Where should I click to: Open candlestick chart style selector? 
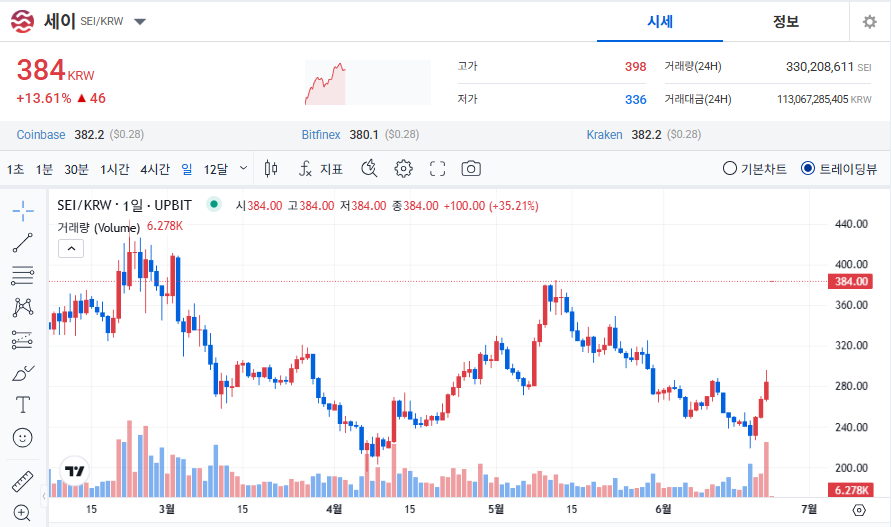point(271,169)
